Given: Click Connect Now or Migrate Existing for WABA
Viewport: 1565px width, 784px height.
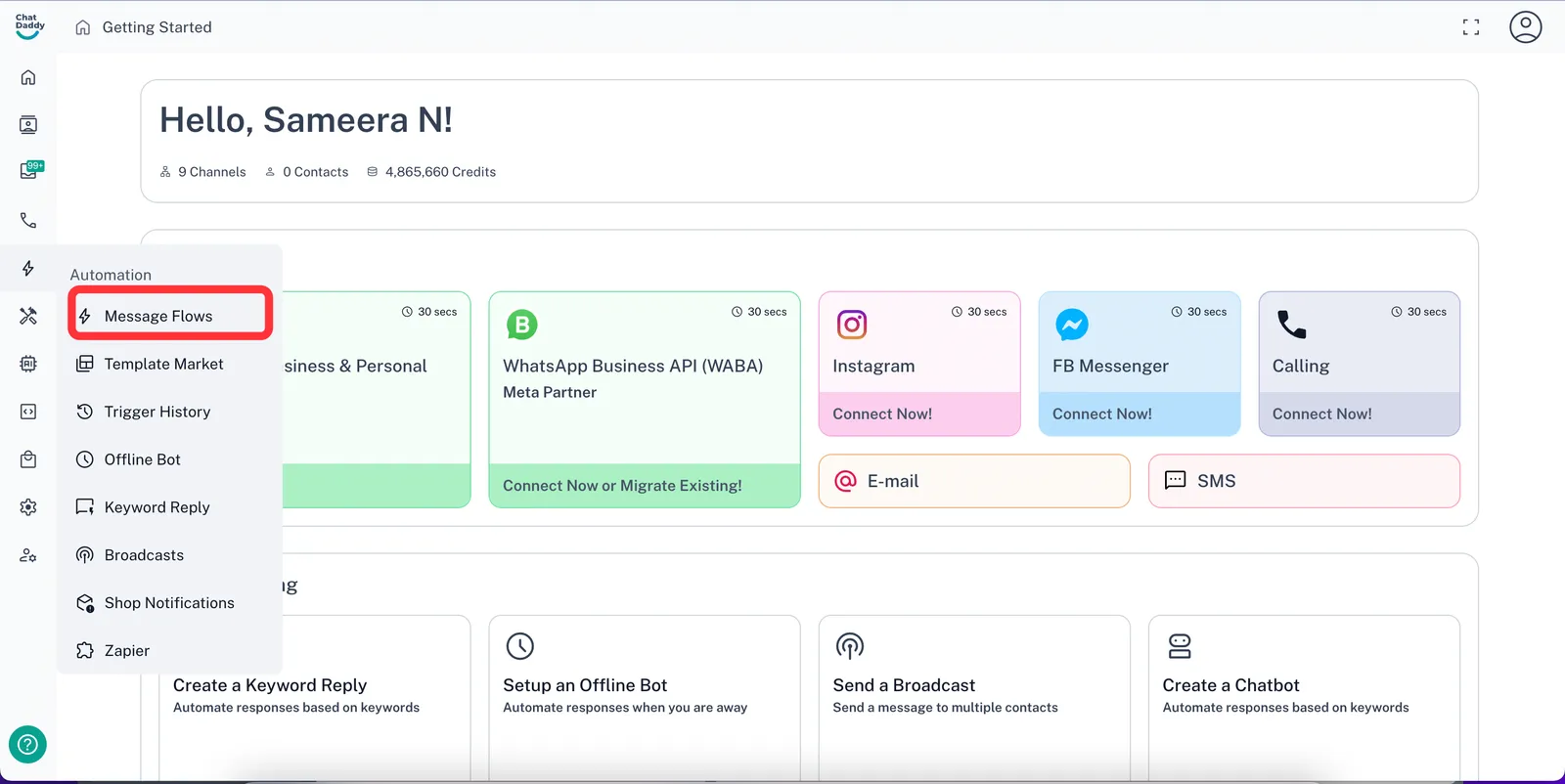Looking at the screenshot, I should (622, 485).
